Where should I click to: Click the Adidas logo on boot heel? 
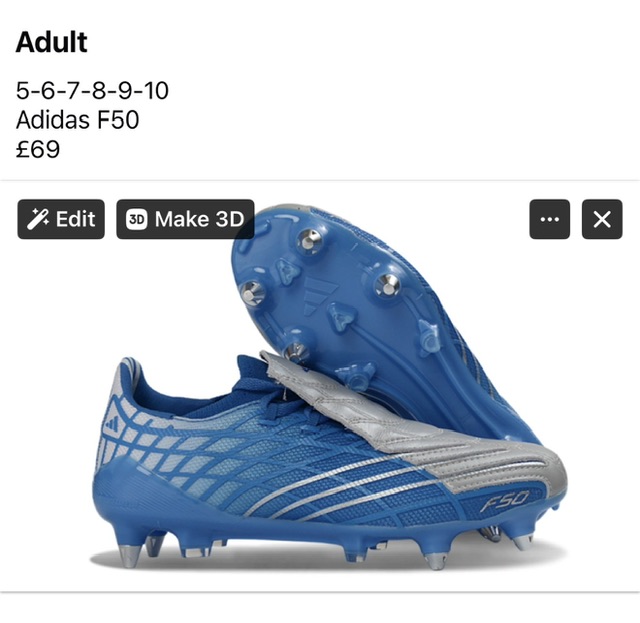[113, 423]
